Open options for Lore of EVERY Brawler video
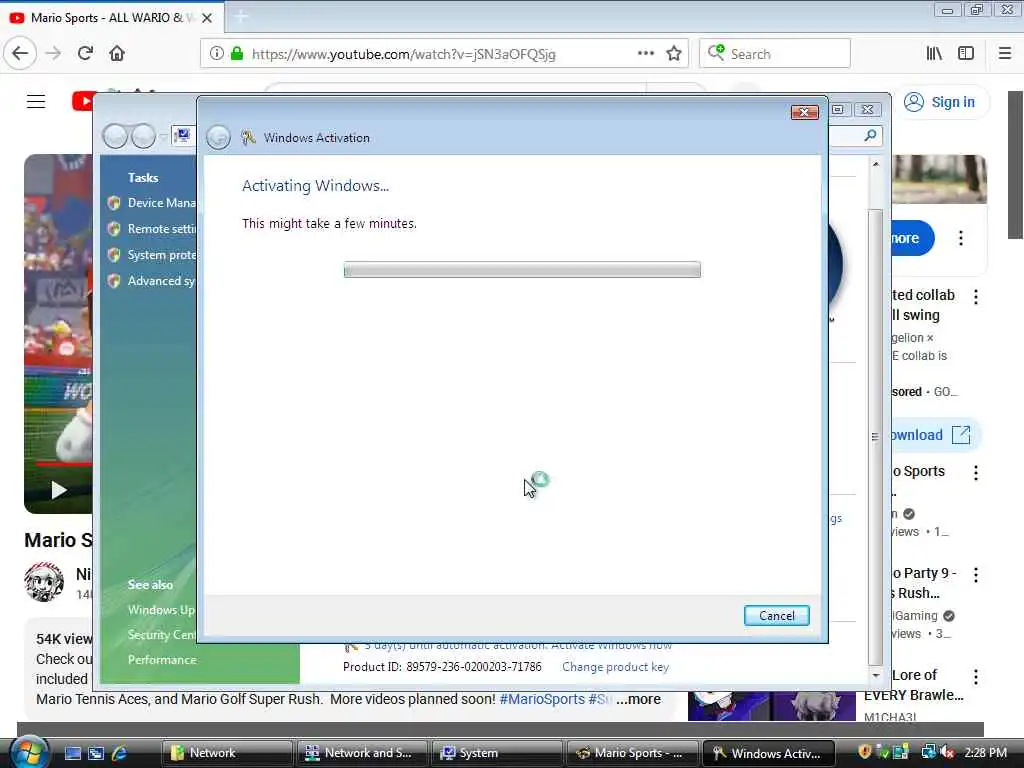This screenshot has height=768, width=1024. 976,677
